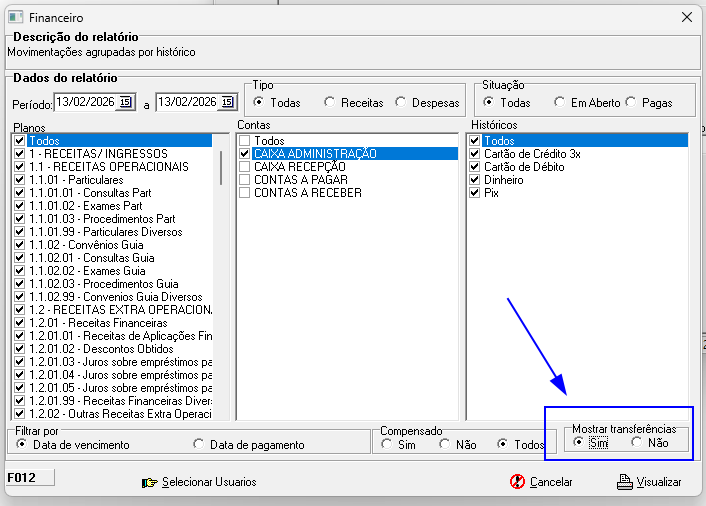Click the Visualizar printer icon
Viewport: 706px width, 506px height.
pyautogui.click(x=625, y=482)
